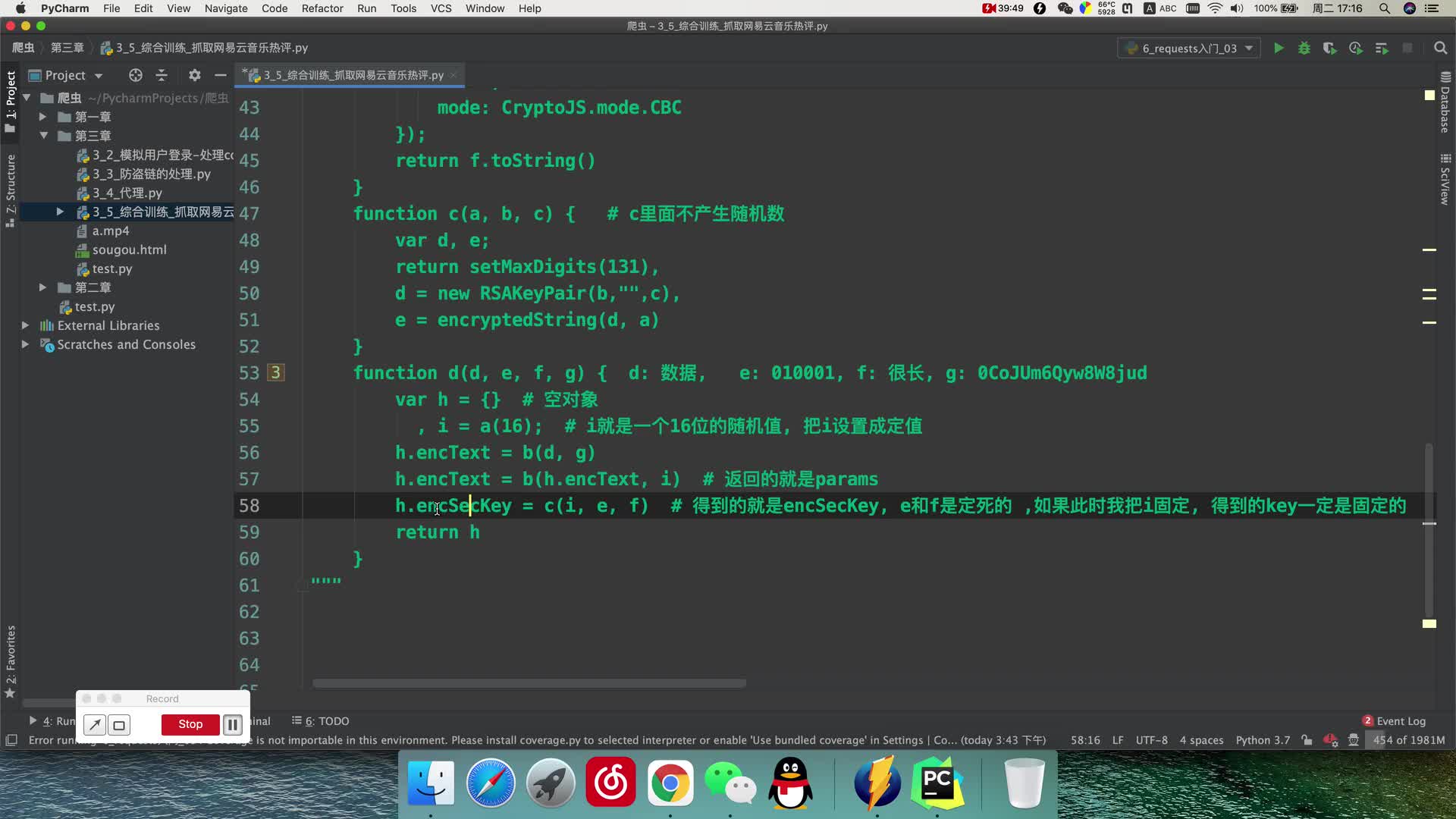1456x819 pixels.
Task: Open the Project view selector dropdown
Action: click(66, 75)
